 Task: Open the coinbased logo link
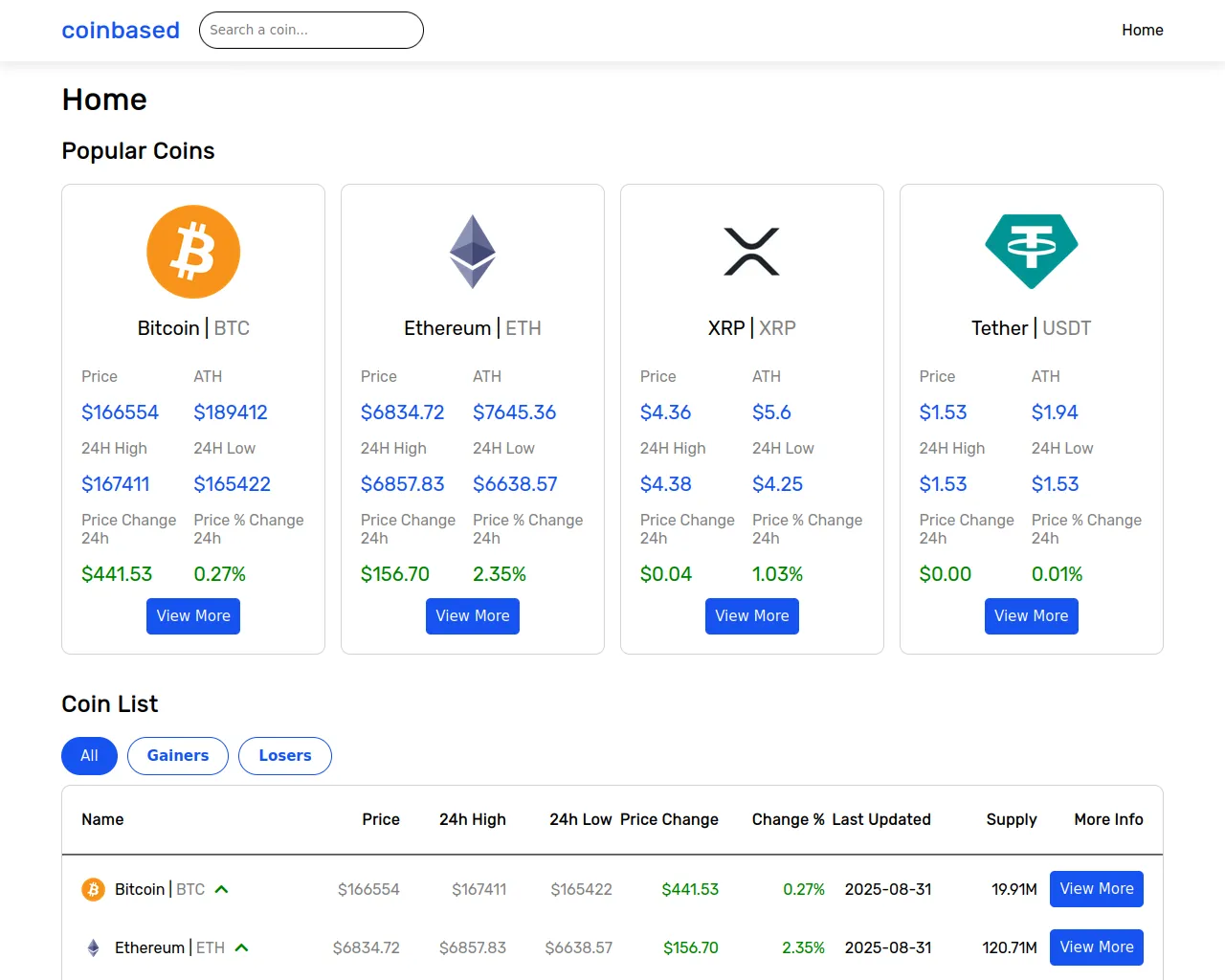tap(121, 30)
